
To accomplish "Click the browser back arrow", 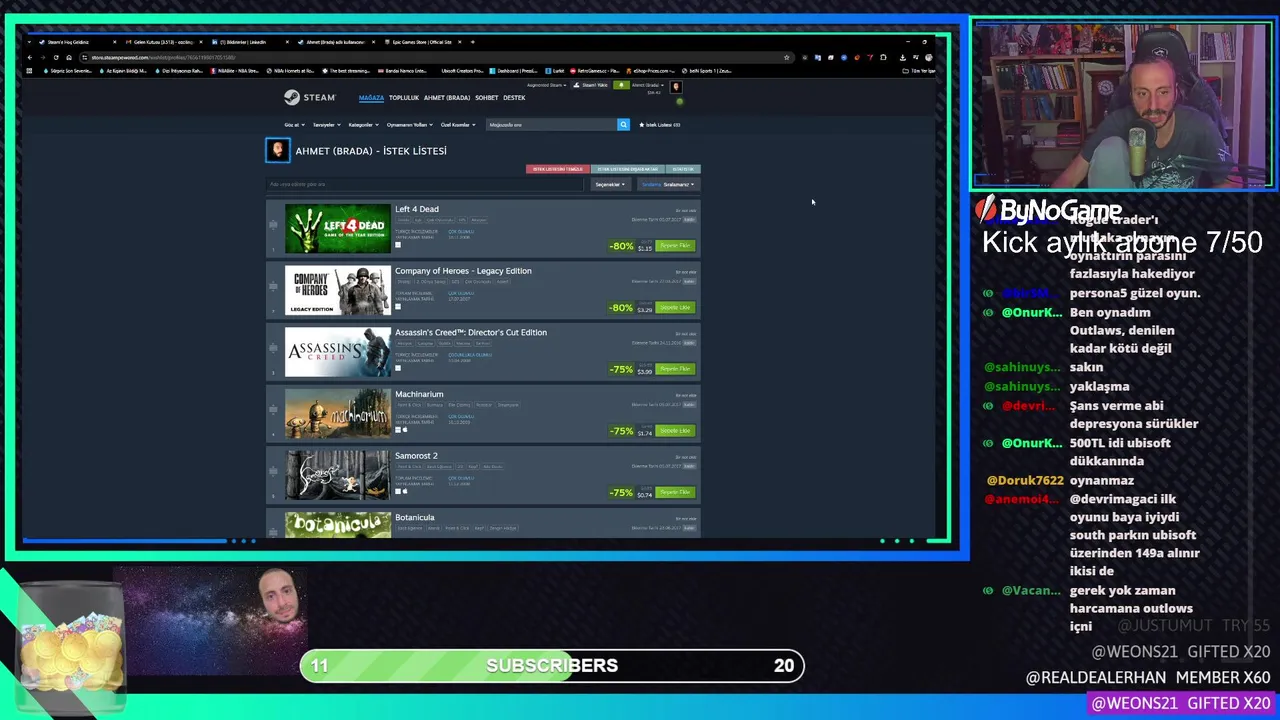I will pyautogui.click(x=31, y=57).
